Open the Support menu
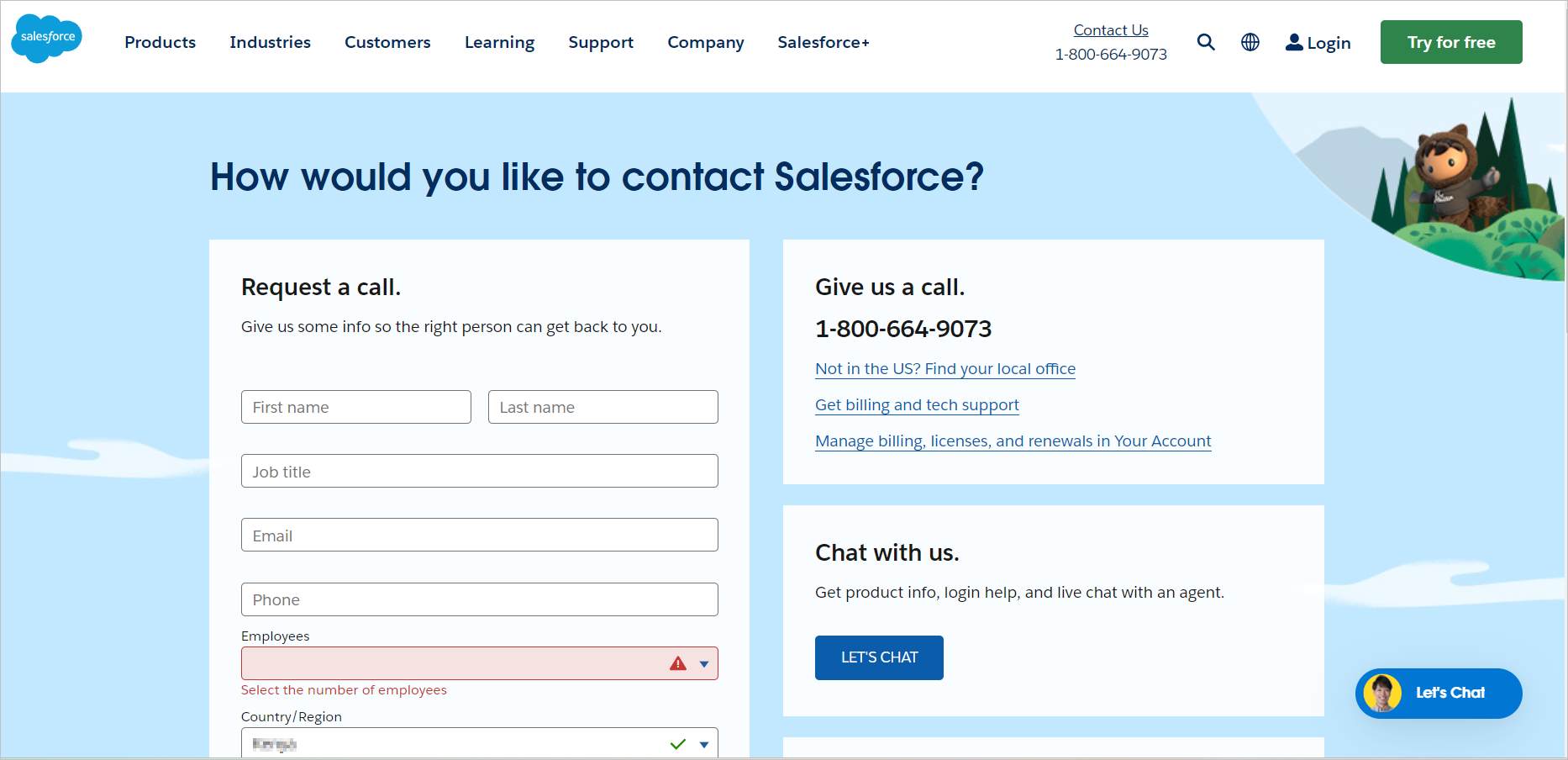1568x760 pixels. pos(601,42)
